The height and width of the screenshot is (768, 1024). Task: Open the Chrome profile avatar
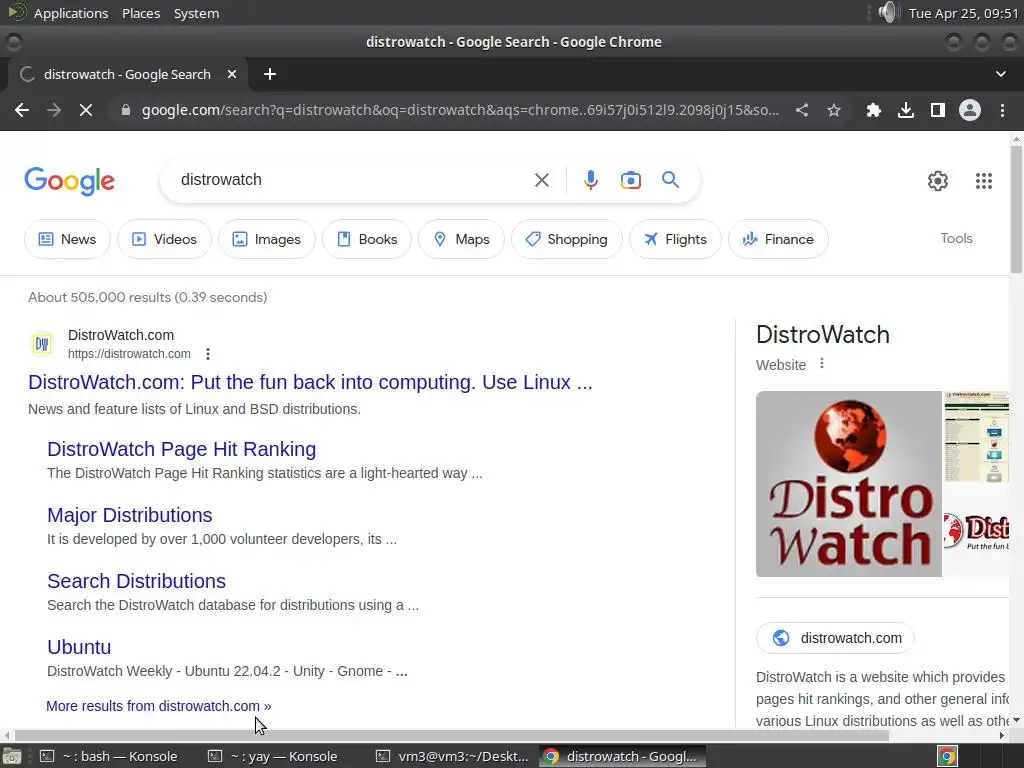(x=970, y=110)
